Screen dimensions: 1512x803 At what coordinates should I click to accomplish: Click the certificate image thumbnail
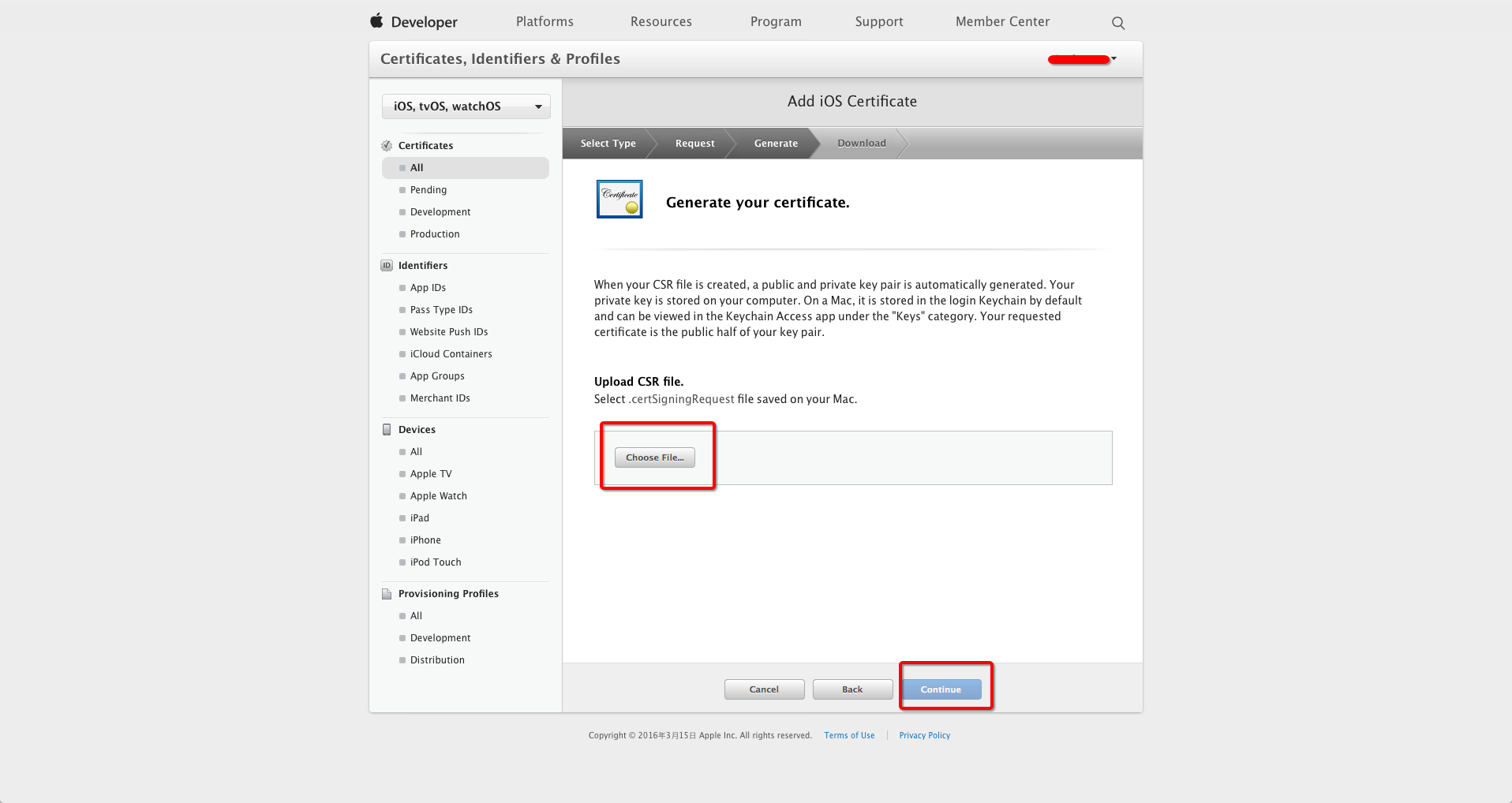(x=619, y=199)
